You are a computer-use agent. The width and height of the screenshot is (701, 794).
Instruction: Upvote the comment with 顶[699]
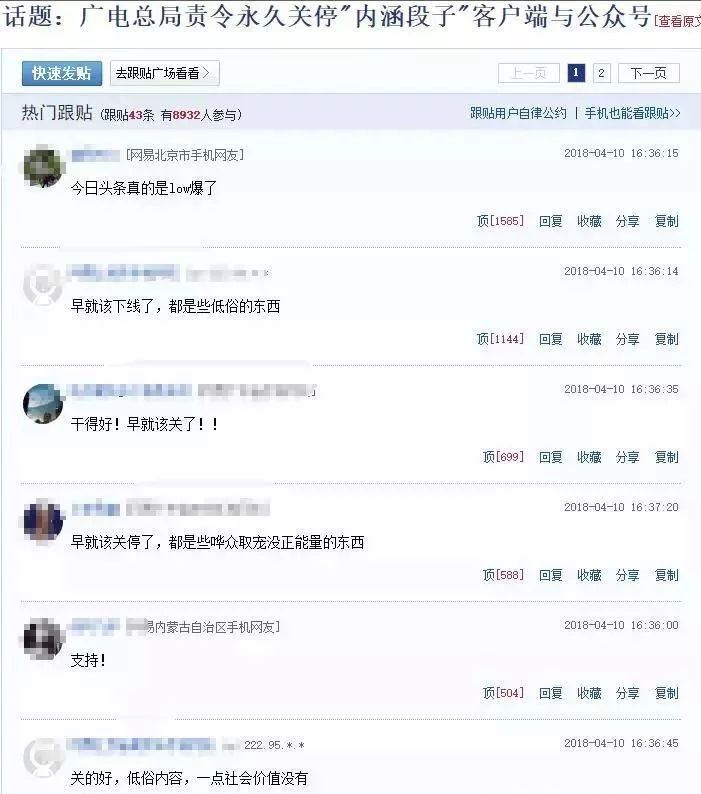[503, 457]
